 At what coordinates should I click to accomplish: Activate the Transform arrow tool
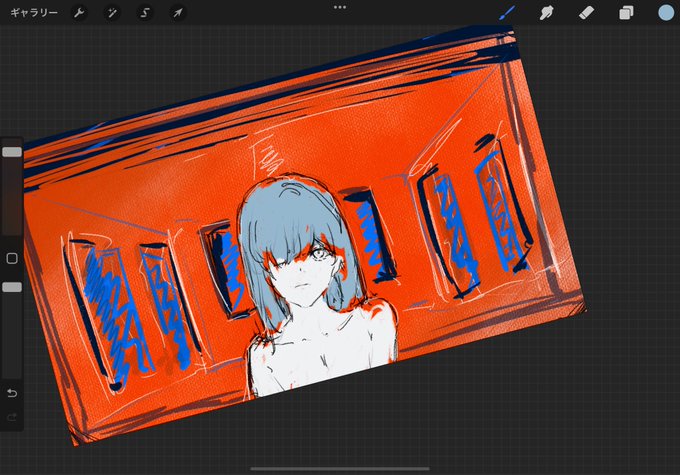coord(178,13)
